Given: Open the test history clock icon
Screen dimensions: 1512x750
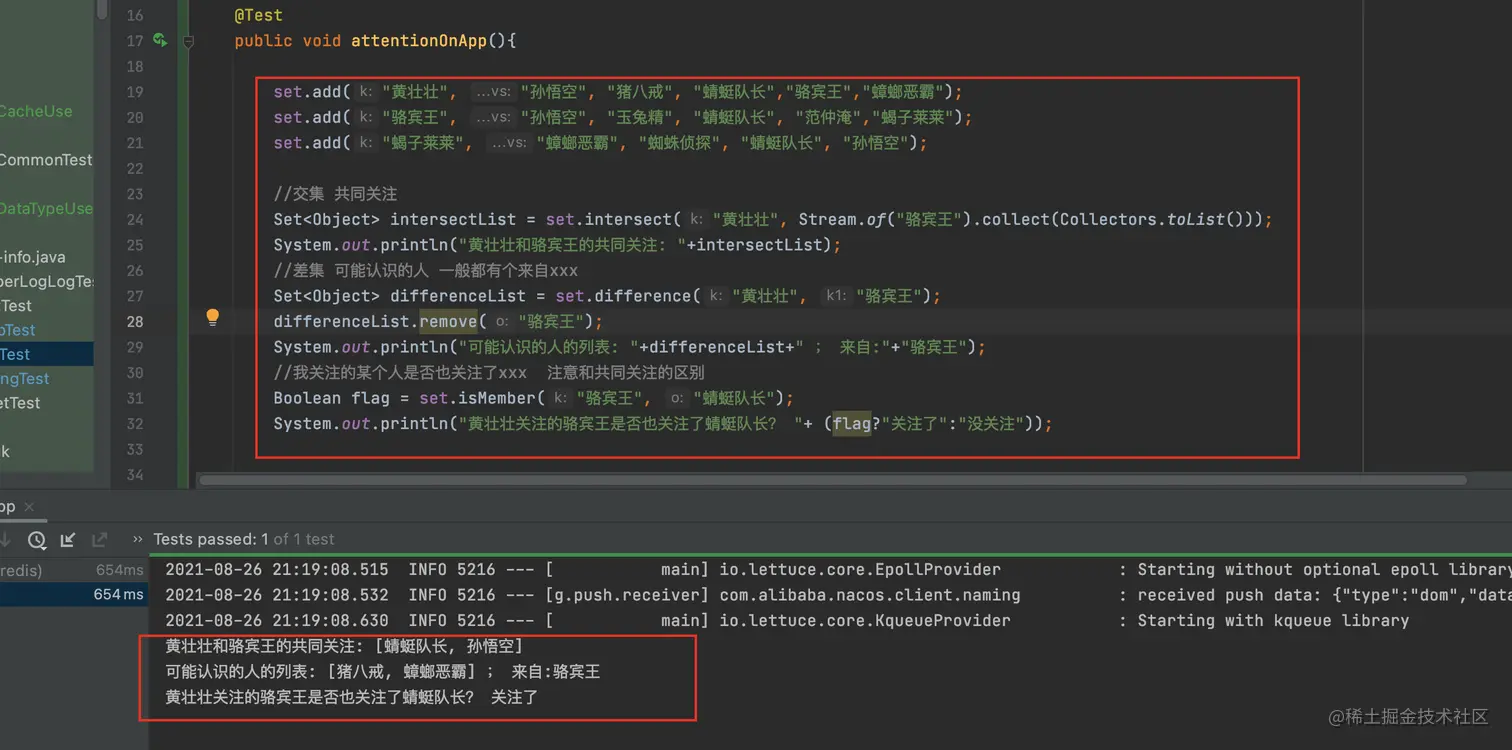Looking at the screenshot, I should (x=37, y=540).
